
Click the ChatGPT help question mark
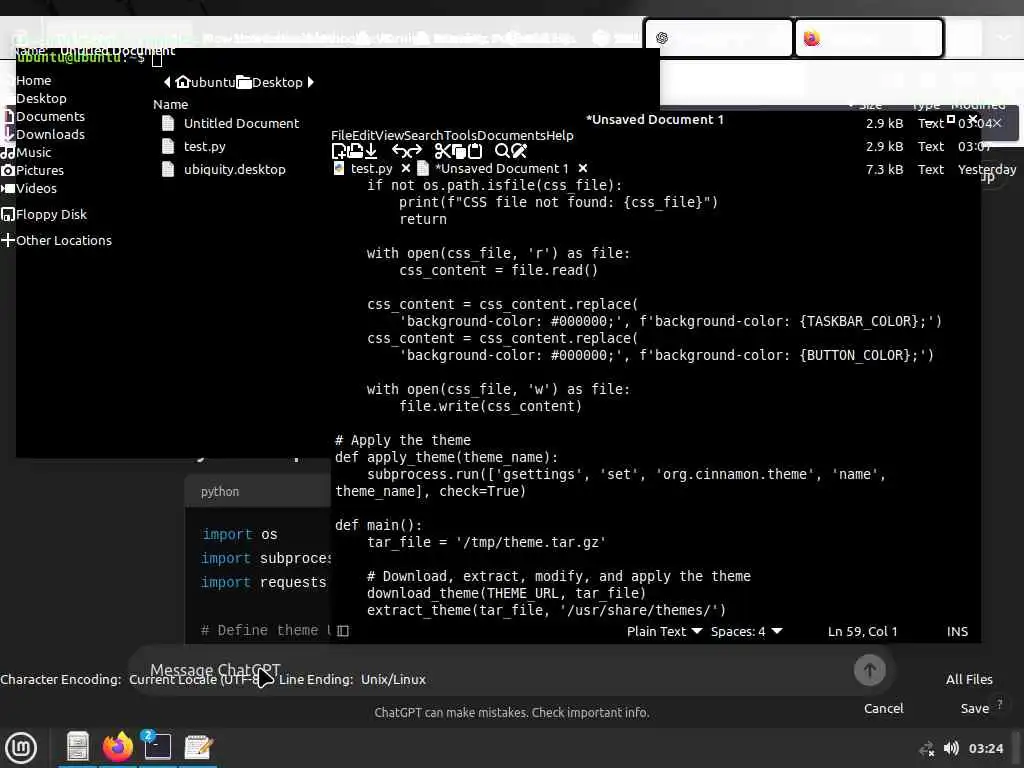[1000, 704]
